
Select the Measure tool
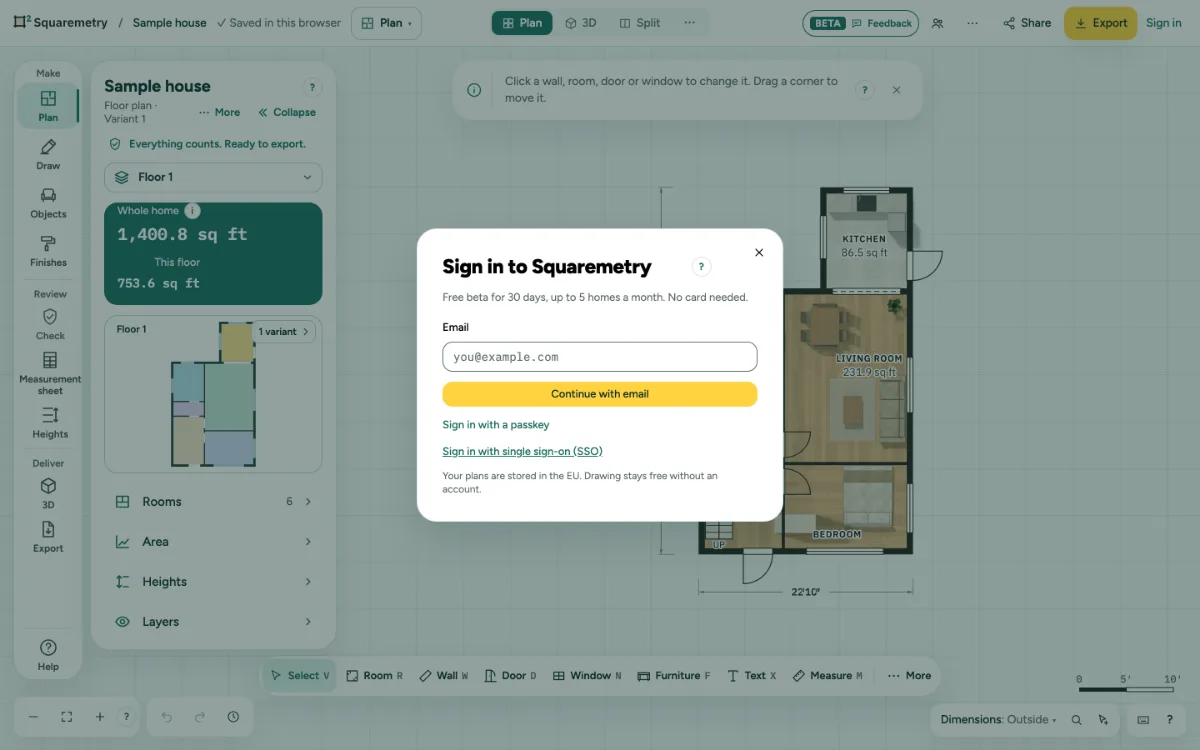827,676
